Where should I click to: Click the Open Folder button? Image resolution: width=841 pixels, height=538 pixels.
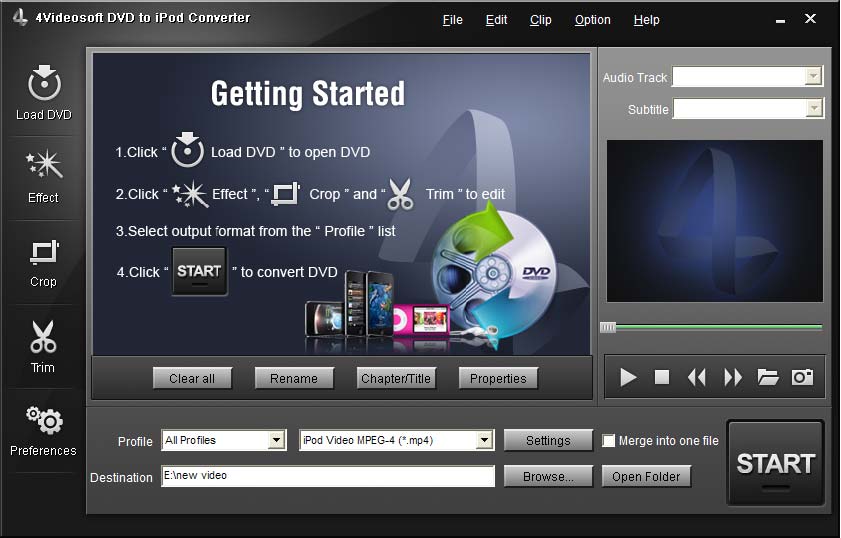point(646,476)
